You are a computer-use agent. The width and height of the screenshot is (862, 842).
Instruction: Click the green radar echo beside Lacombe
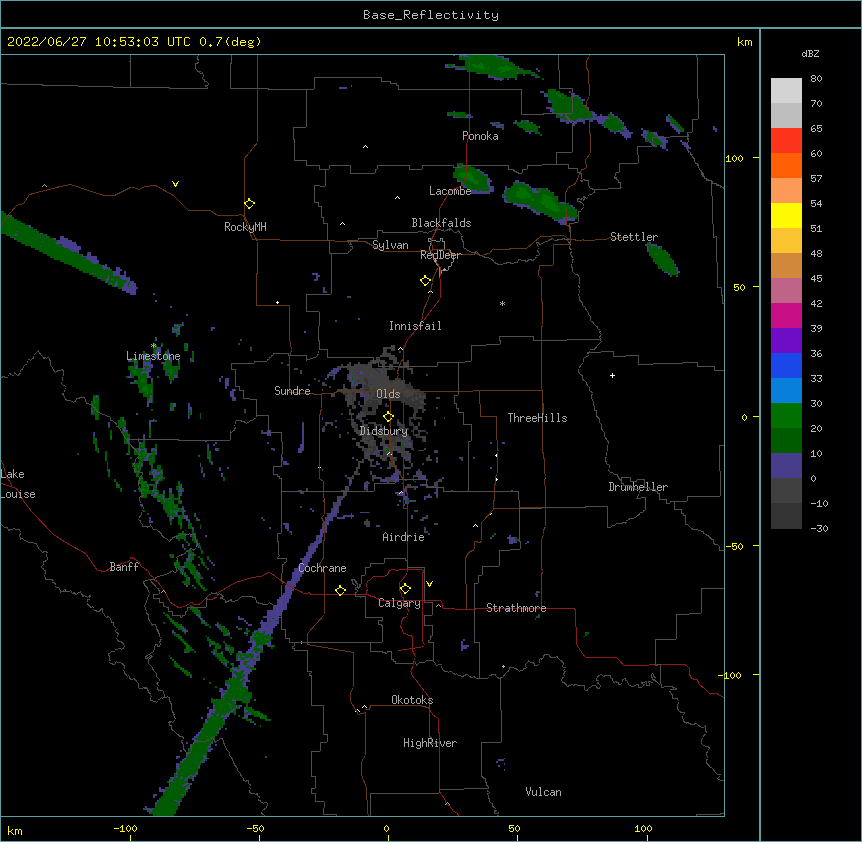[472, 178]
